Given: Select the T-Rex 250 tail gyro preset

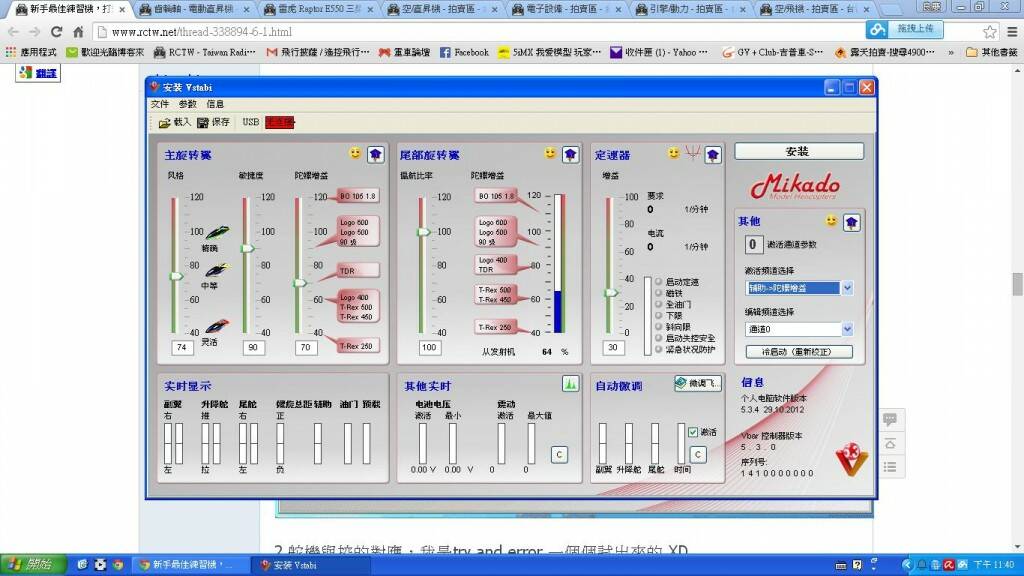Looking at the screenshot, I should (x=495, y=328).
